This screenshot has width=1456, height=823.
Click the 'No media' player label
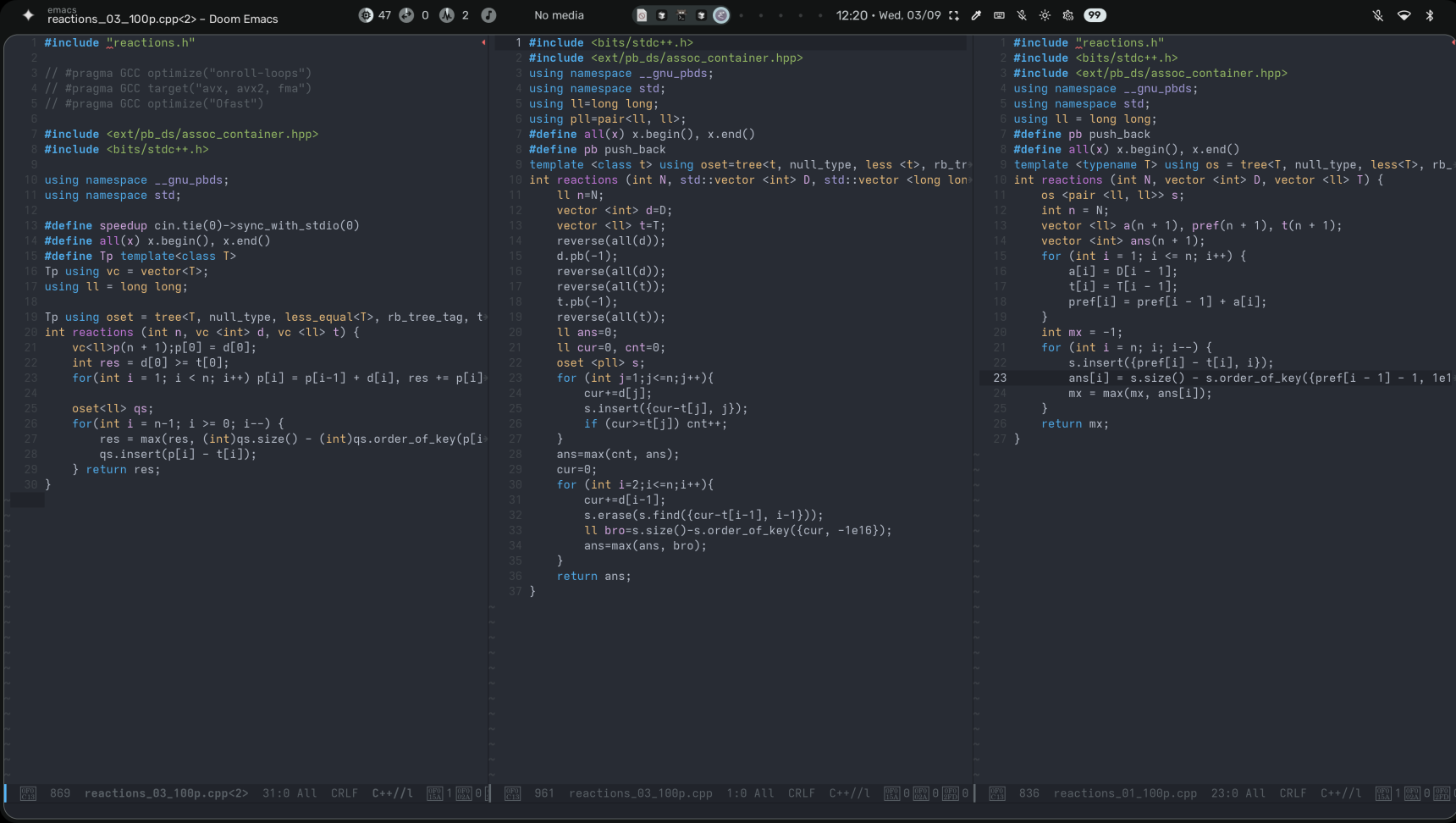point(559,15)
